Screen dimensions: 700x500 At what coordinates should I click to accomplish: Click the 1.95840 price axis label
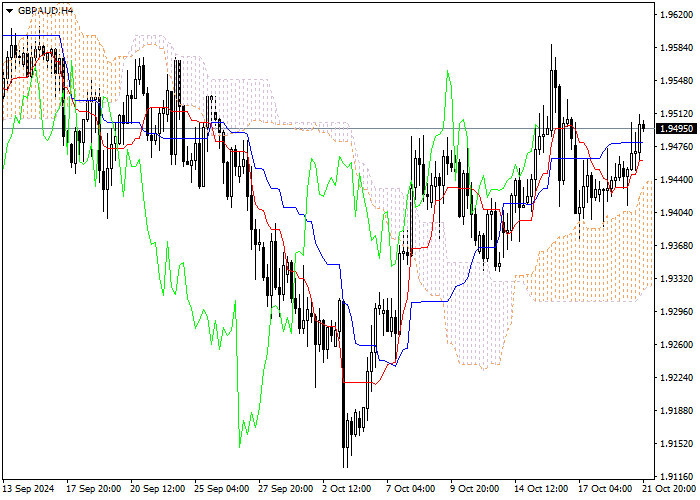point(677,48)
